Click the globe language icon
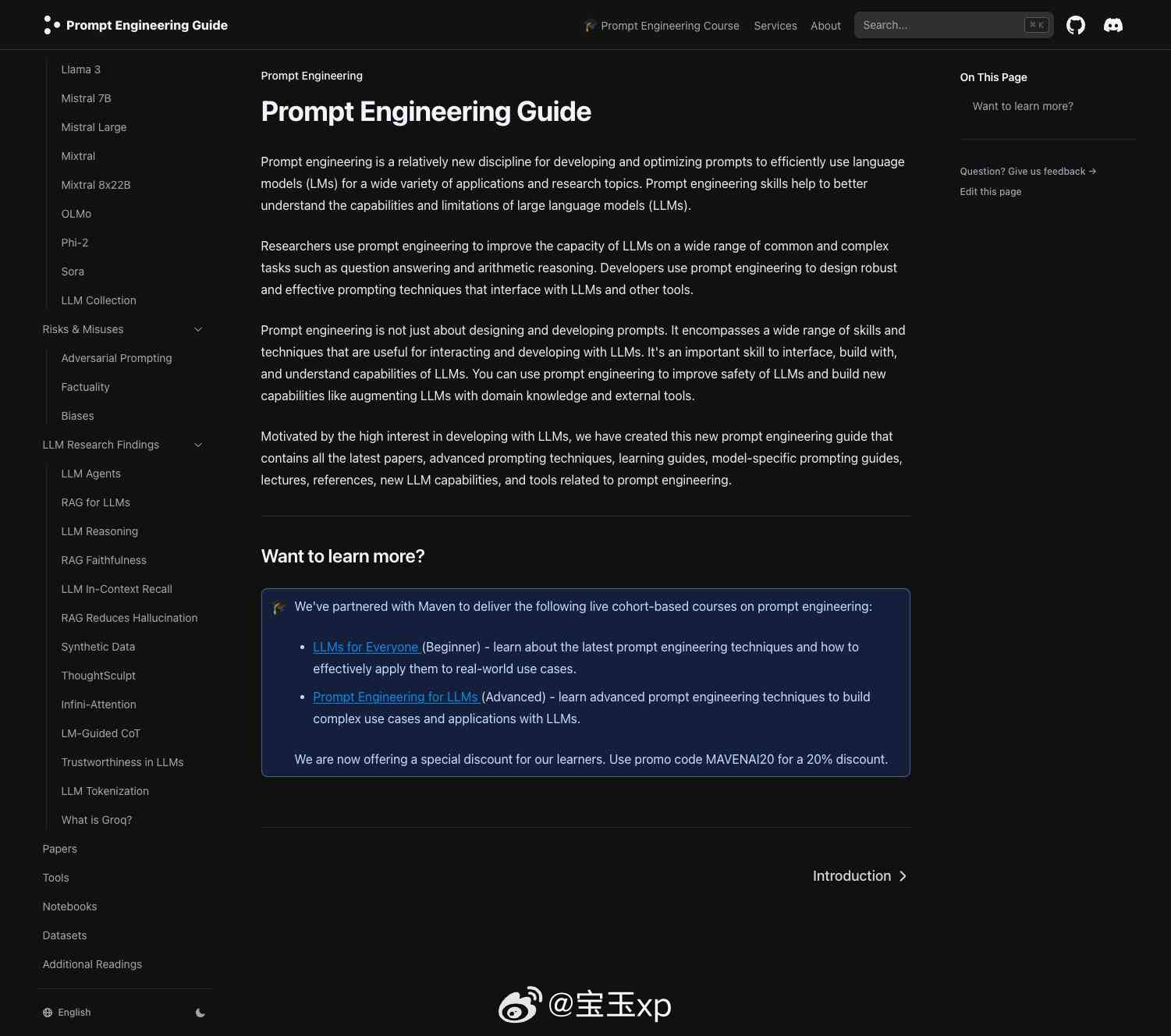Screen dimensions: 1171x1036 48,1013
